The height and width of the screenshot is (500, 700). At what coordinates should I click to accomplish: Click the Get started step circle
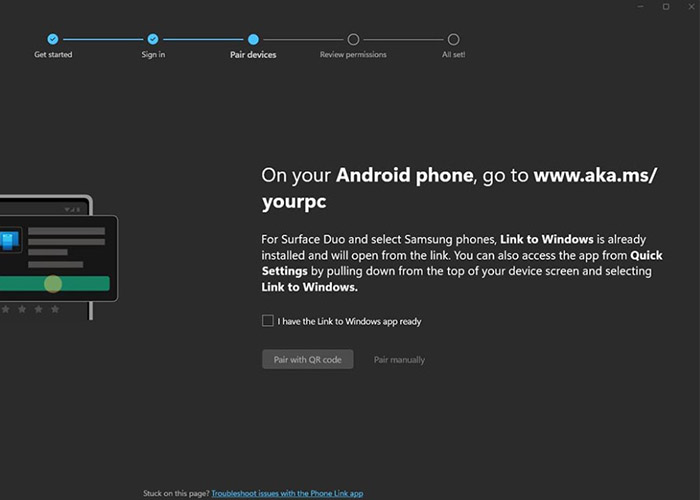point(53,39)
